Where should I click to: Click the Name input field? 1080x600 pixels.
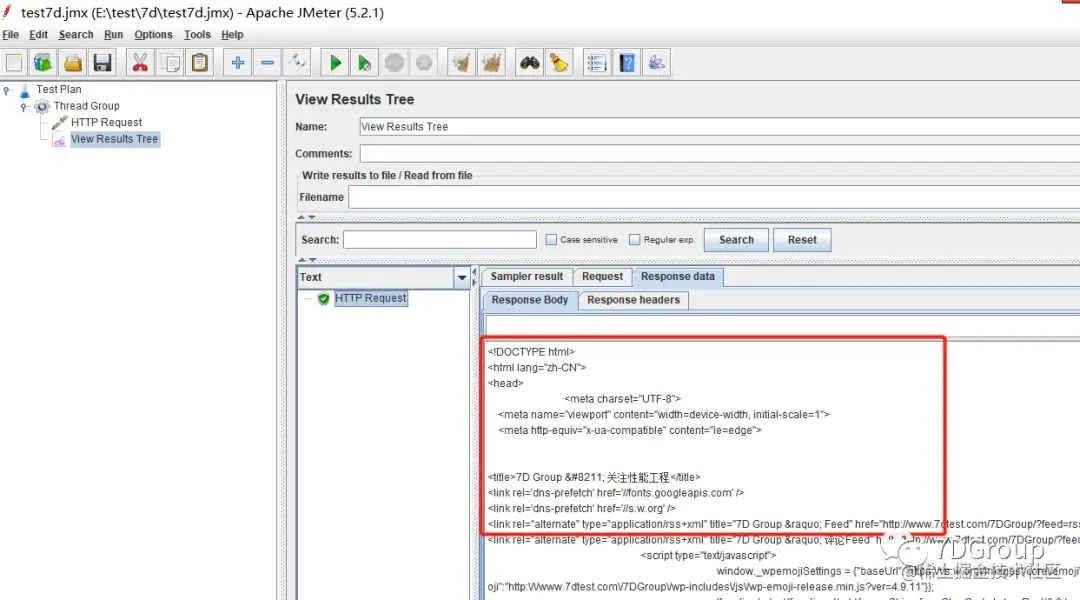coord(719,127)
